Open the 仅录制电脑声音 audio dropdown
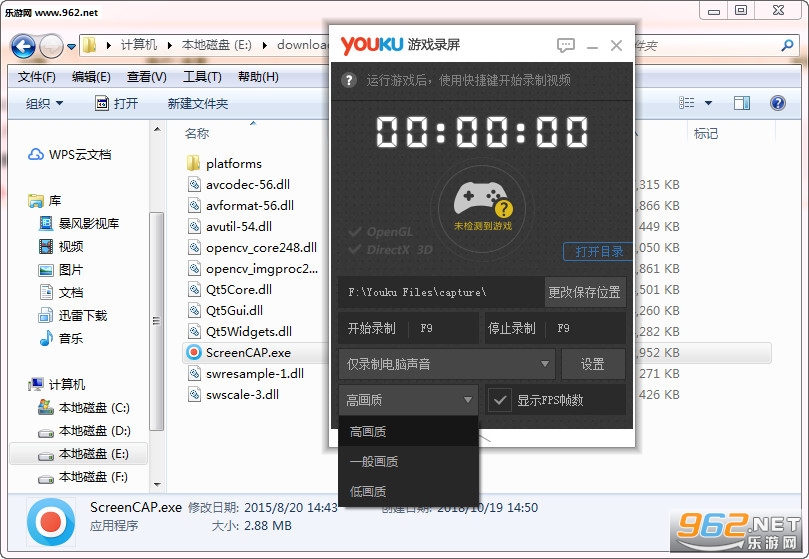 point(446,364)
